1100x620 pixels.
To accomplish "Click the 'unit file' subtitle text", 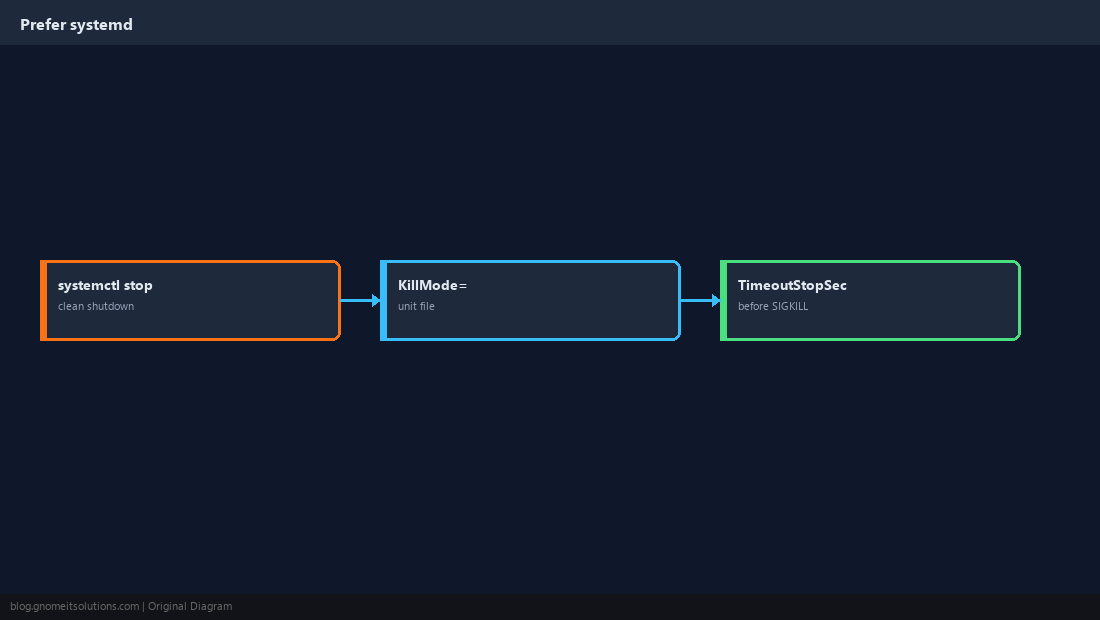I will 416,306.
